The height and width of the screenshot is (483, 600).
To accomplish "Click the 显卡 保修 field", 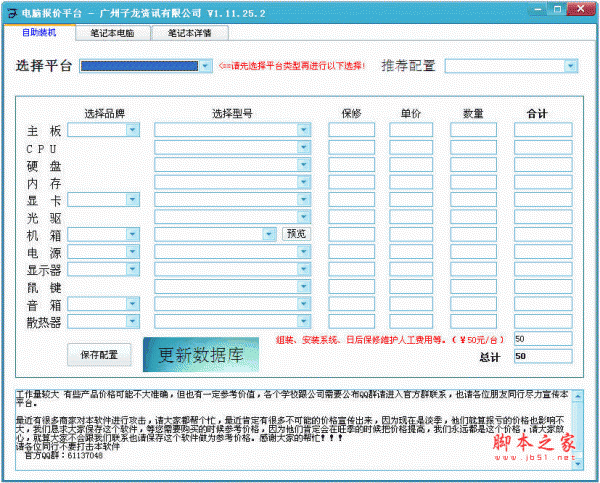I will [x=351, y=199].
